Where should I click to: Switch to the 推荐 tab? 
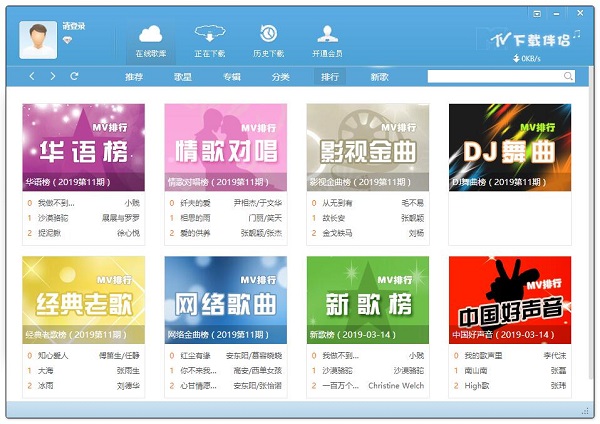134,77
